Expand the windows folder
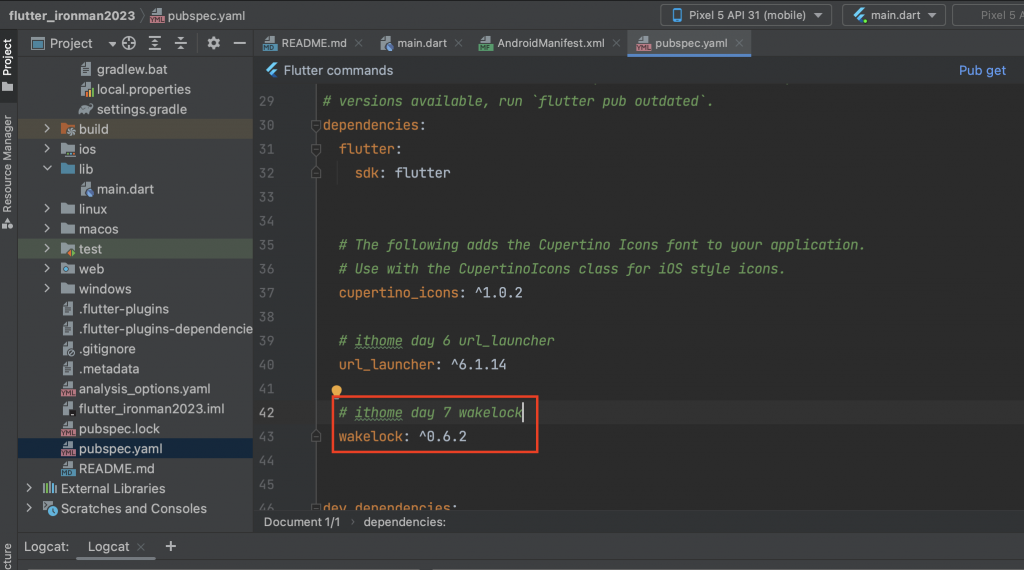The height and width of the screenshot is (570, 1024). pyautogui.click(x=47, y=289)
